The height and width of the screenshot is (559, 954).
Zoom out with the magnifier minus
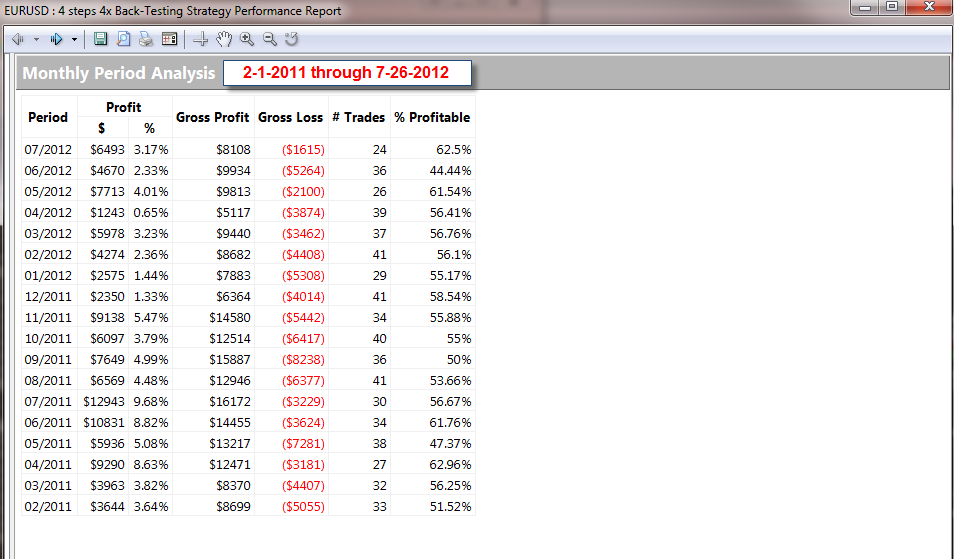click(x=269, y=39)
